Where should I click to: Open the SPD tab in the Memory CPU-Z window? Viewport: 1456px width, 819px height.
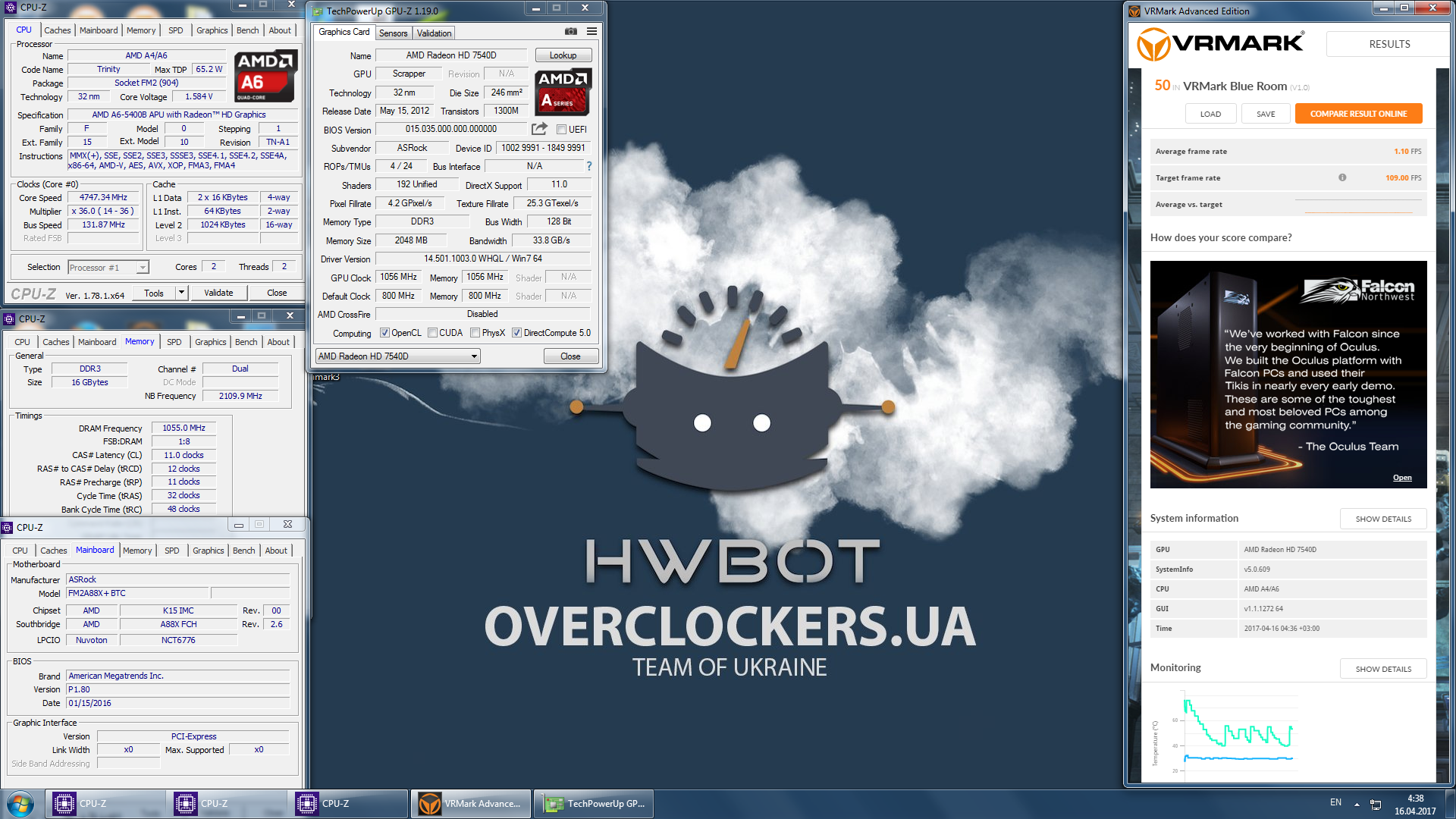click(174, 342)
